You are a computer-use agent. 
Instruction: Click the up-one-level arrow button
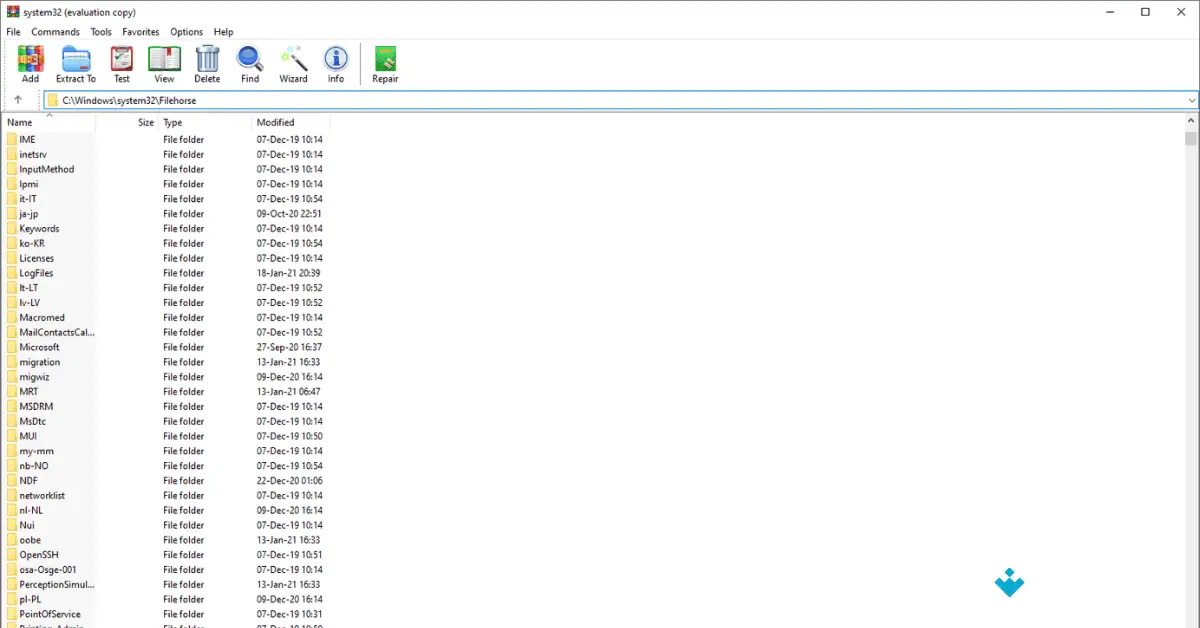point(20,100)
